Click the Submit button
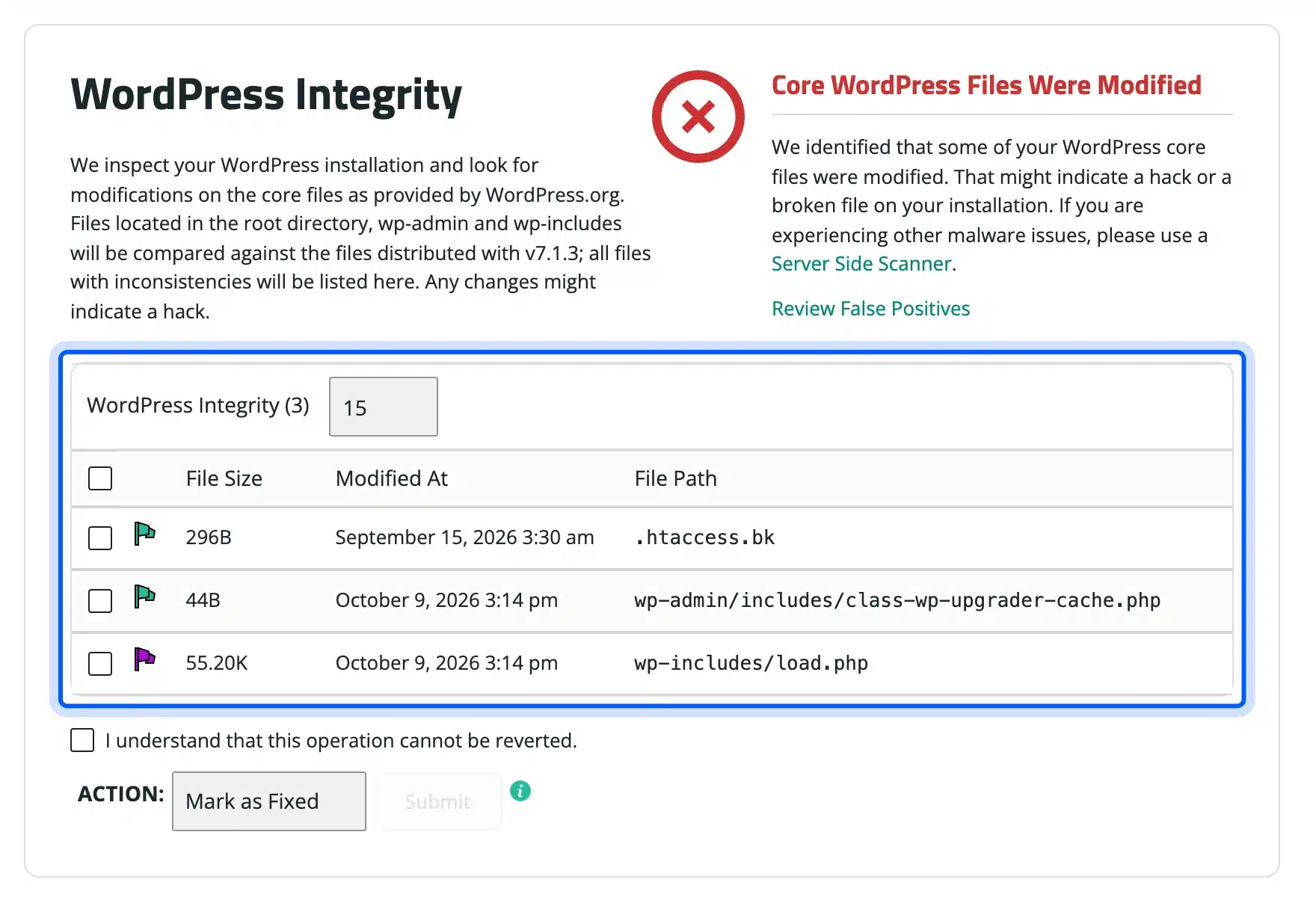The image size is (1316, 900). pos(438,801)
